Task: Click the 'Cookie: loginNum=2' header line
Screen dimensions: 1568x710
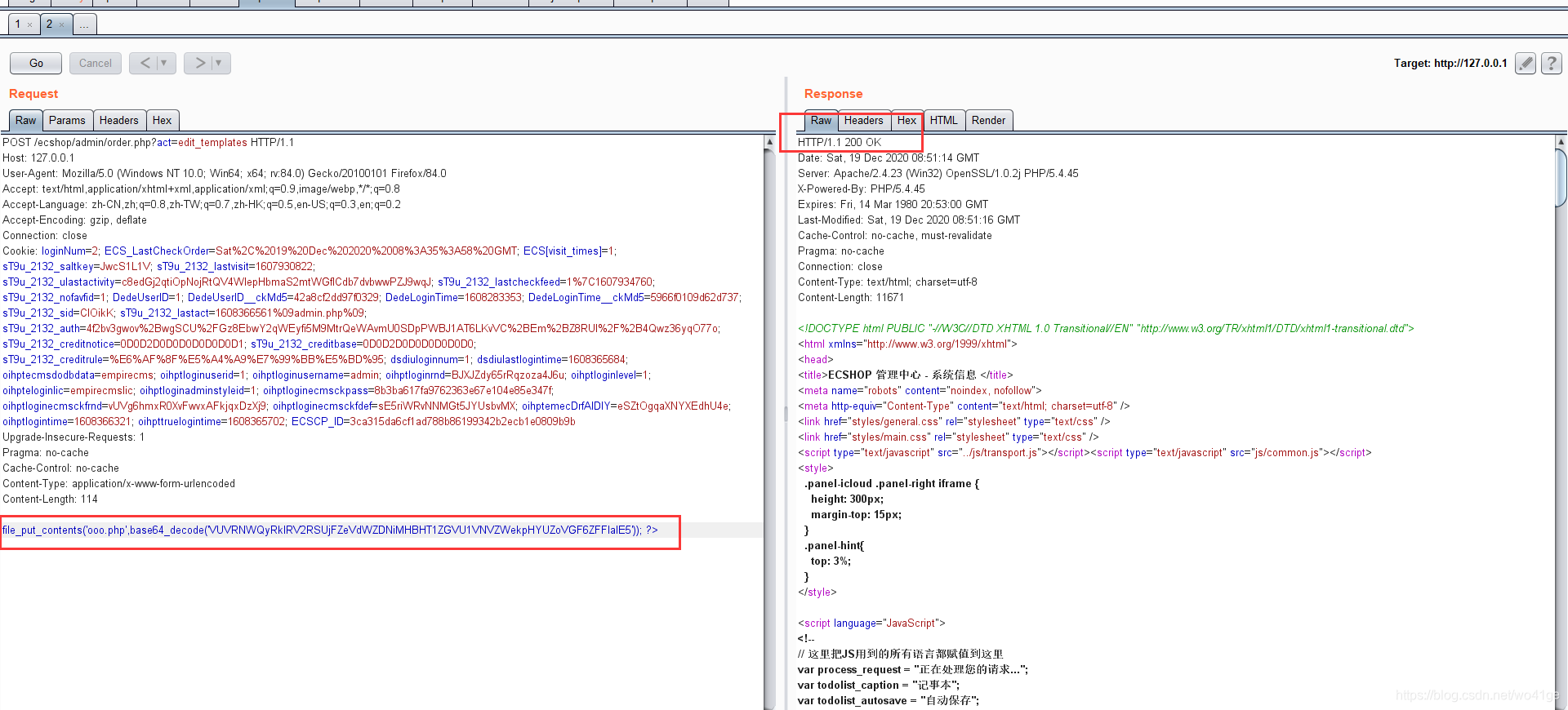Action: [x=310, y=251]
